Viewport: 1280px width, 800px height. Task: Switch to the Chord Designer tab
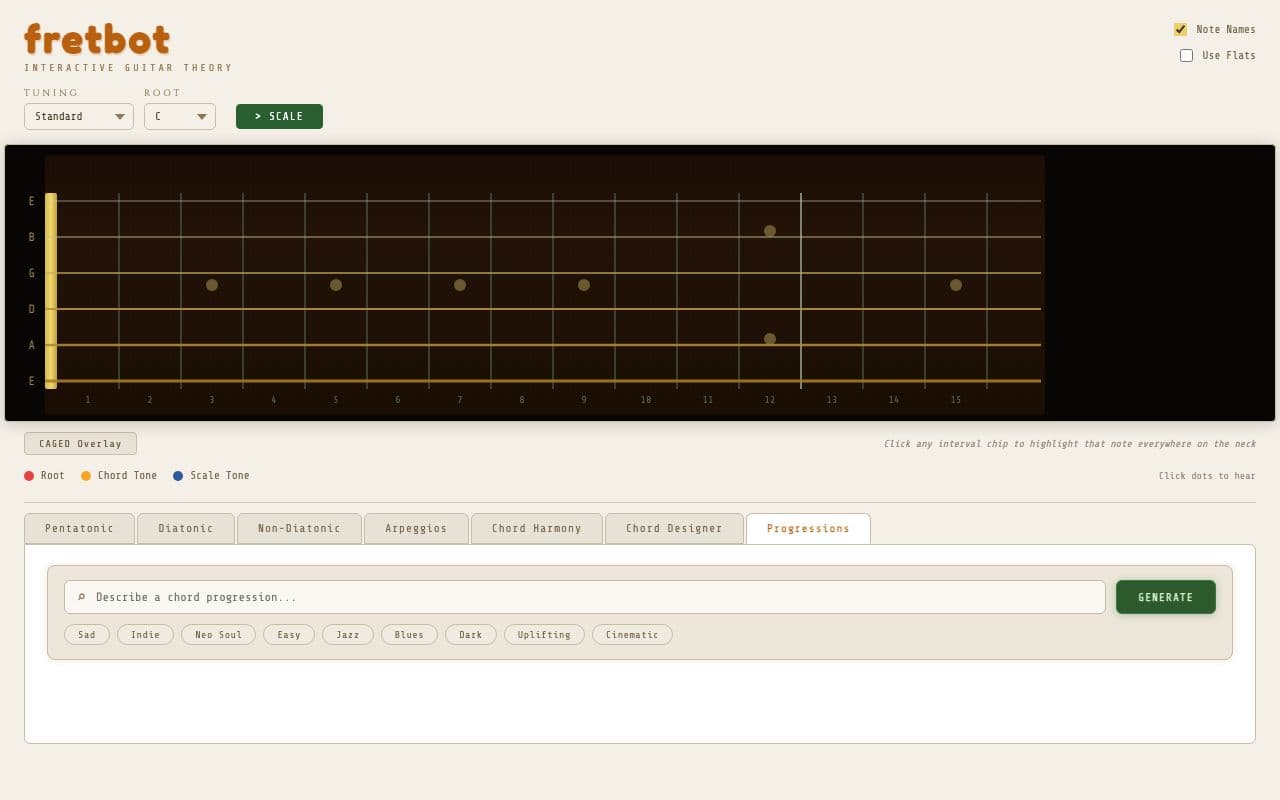[x=674, y=528]
